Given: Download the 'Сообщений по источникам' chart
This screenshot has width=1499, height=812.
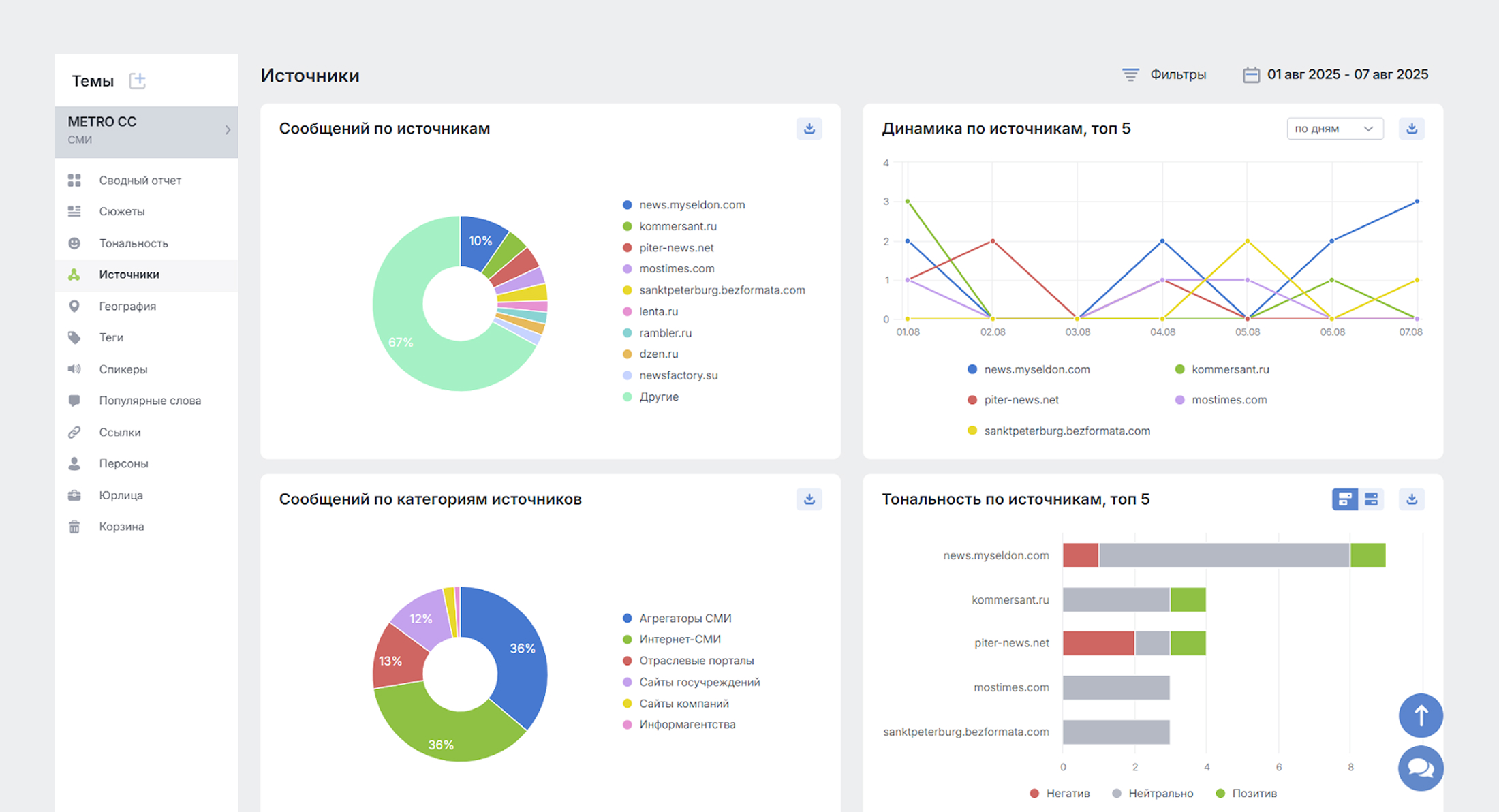Looking at the screenshot, I should pos(809,129).
